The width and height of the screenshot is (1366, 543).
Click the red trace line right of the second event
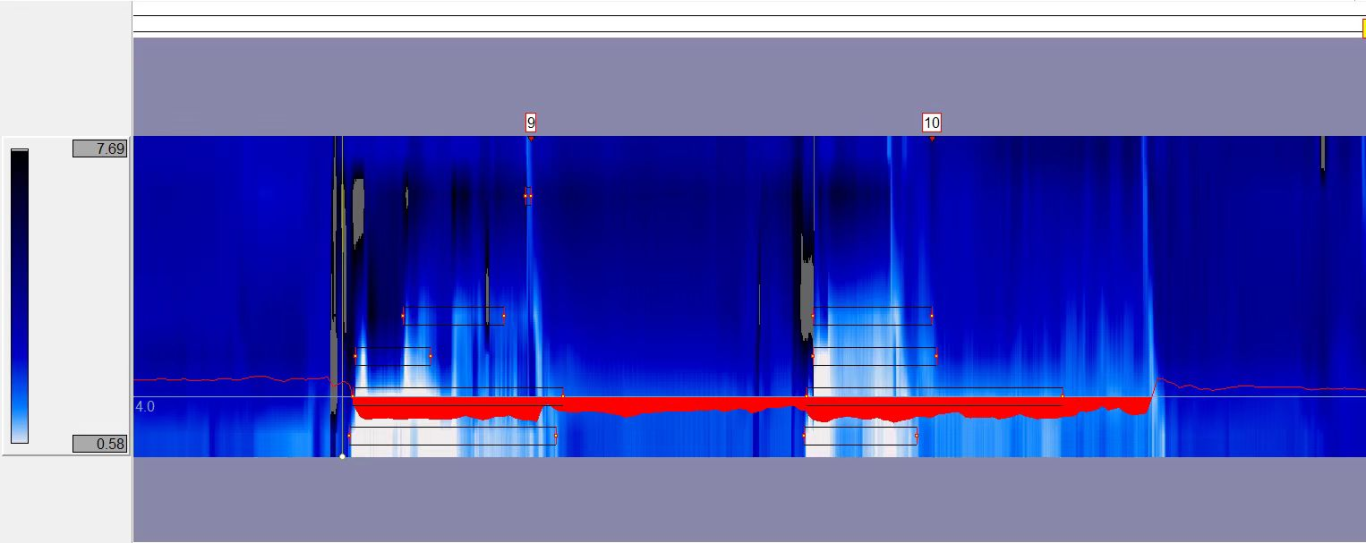tap(1260, 387)
